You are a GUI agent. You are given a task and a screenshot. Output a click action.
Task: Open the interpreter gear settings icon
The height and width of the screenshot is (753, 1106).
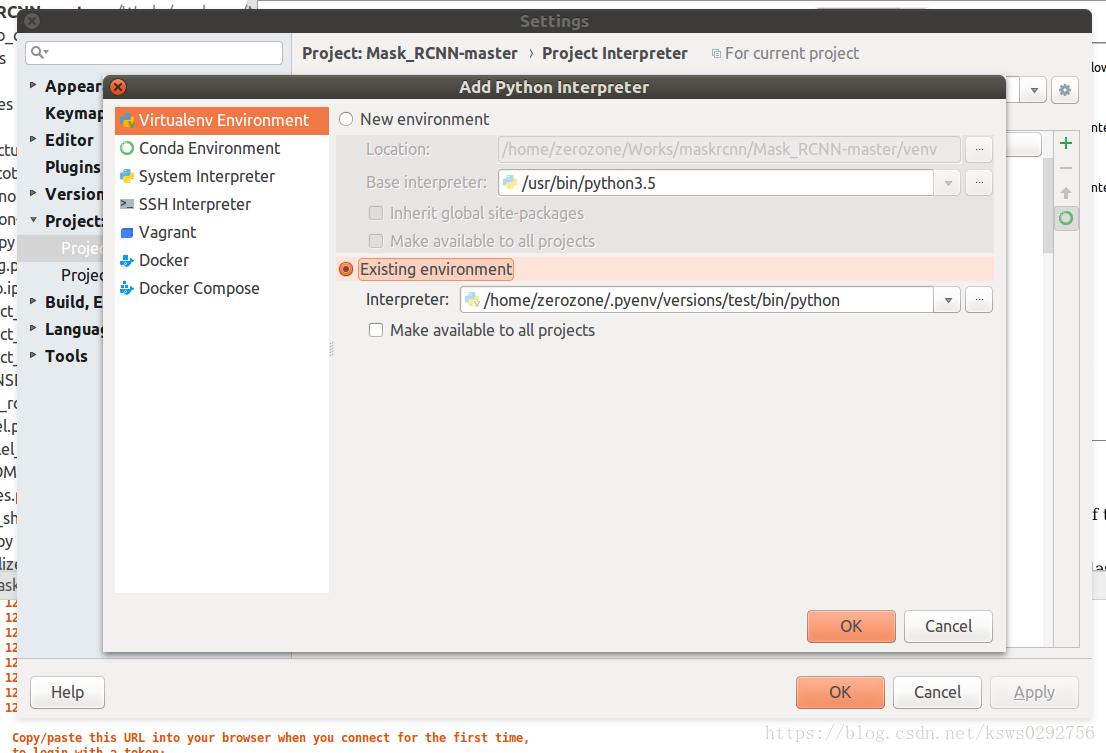click(1065, 90)
